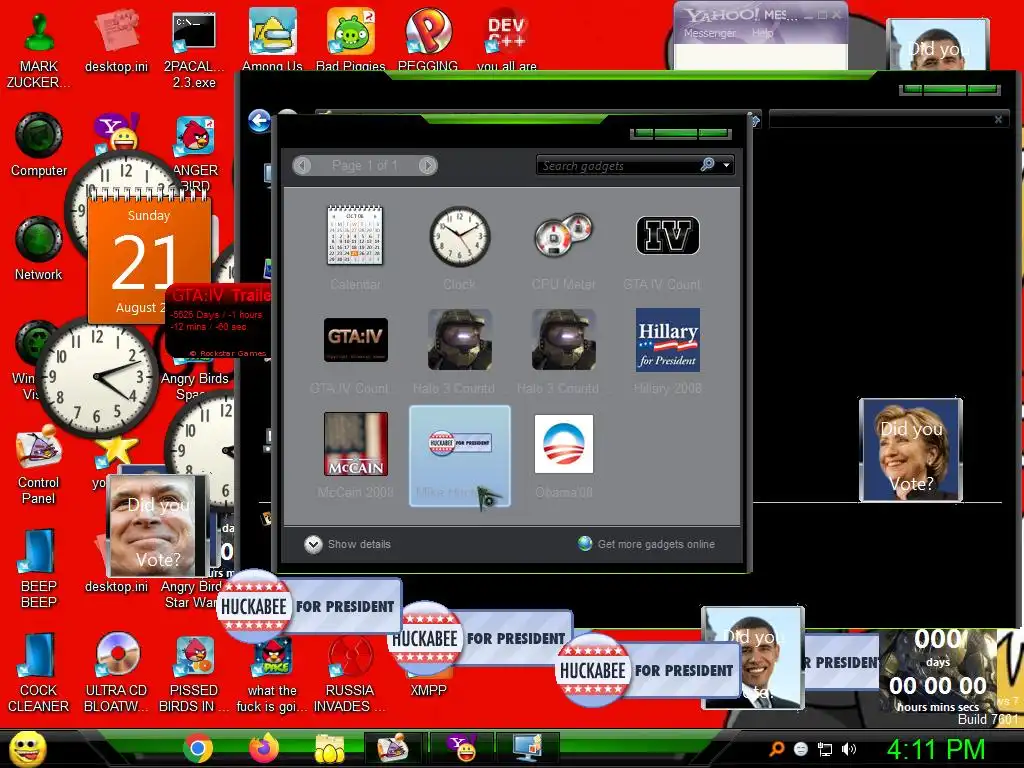Image resolution: width=1024 pixels, height=768 pixels.
Task: Open Get more gadgets online link
Action: click(647, 544)
